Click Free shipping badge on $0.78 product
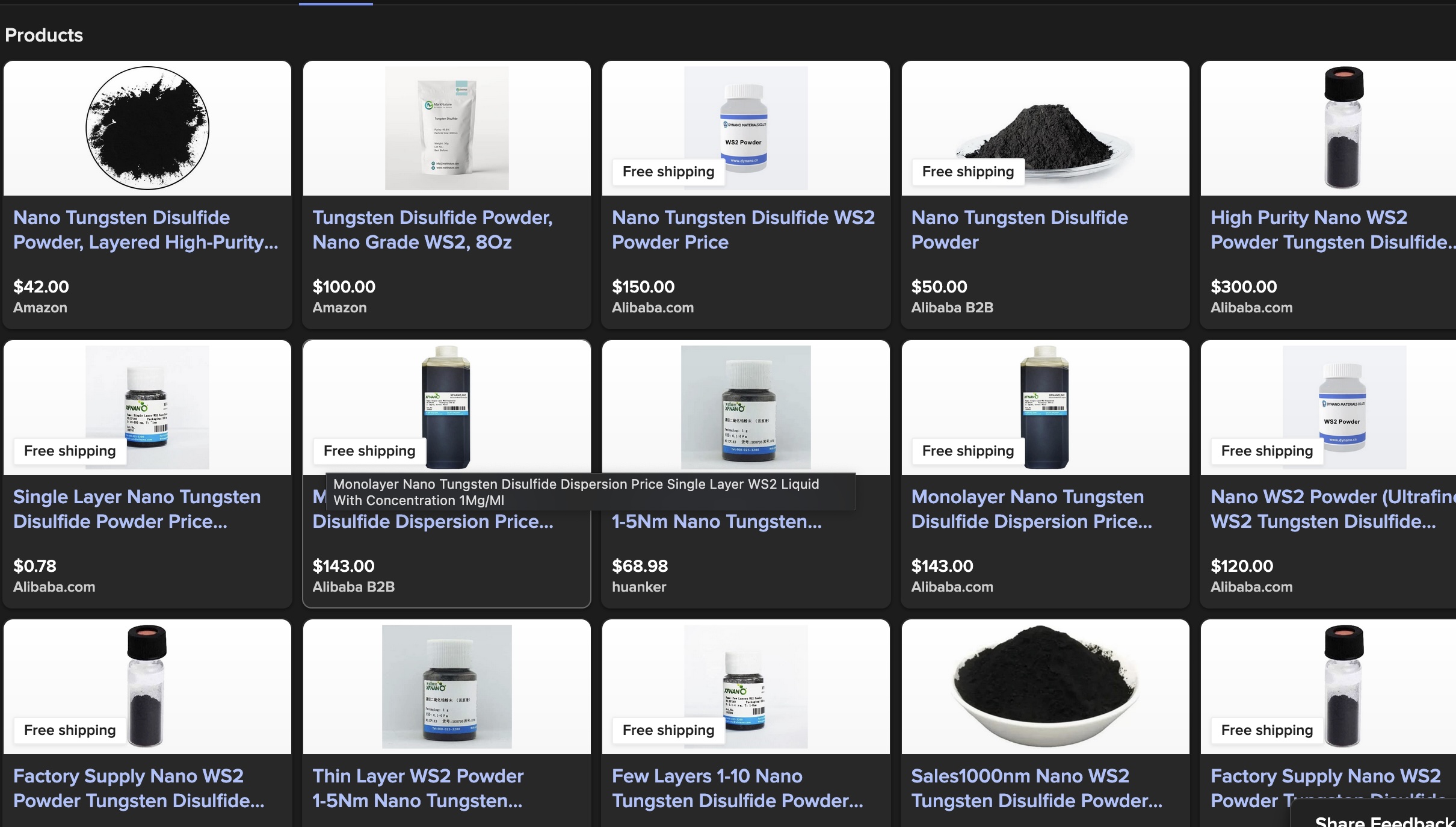This screenshot has width=1456, height=827. tap(70, 451)
